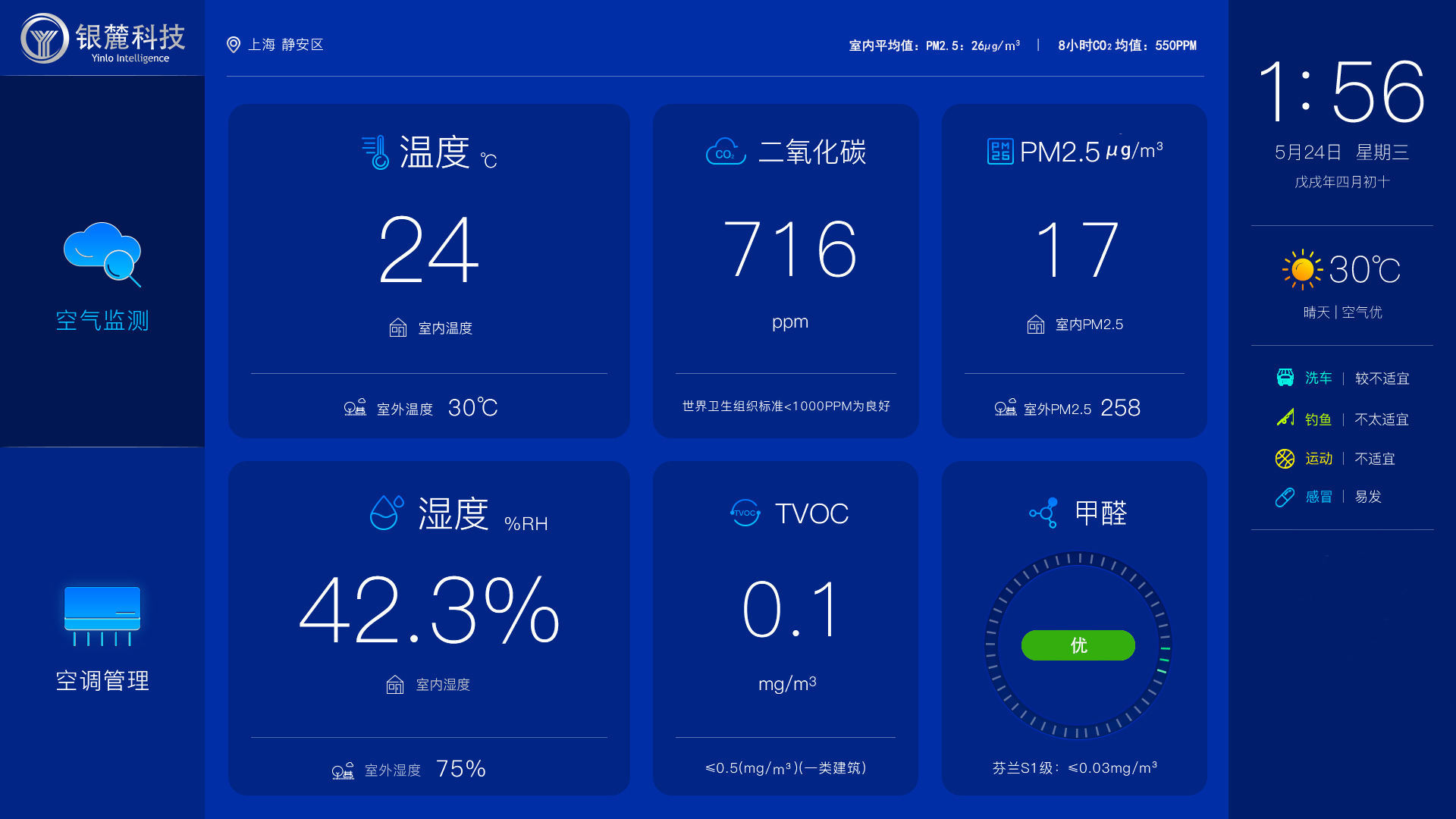Click the location pin icon
Viewport: 1456px width, 819px height.
point(234,45)
